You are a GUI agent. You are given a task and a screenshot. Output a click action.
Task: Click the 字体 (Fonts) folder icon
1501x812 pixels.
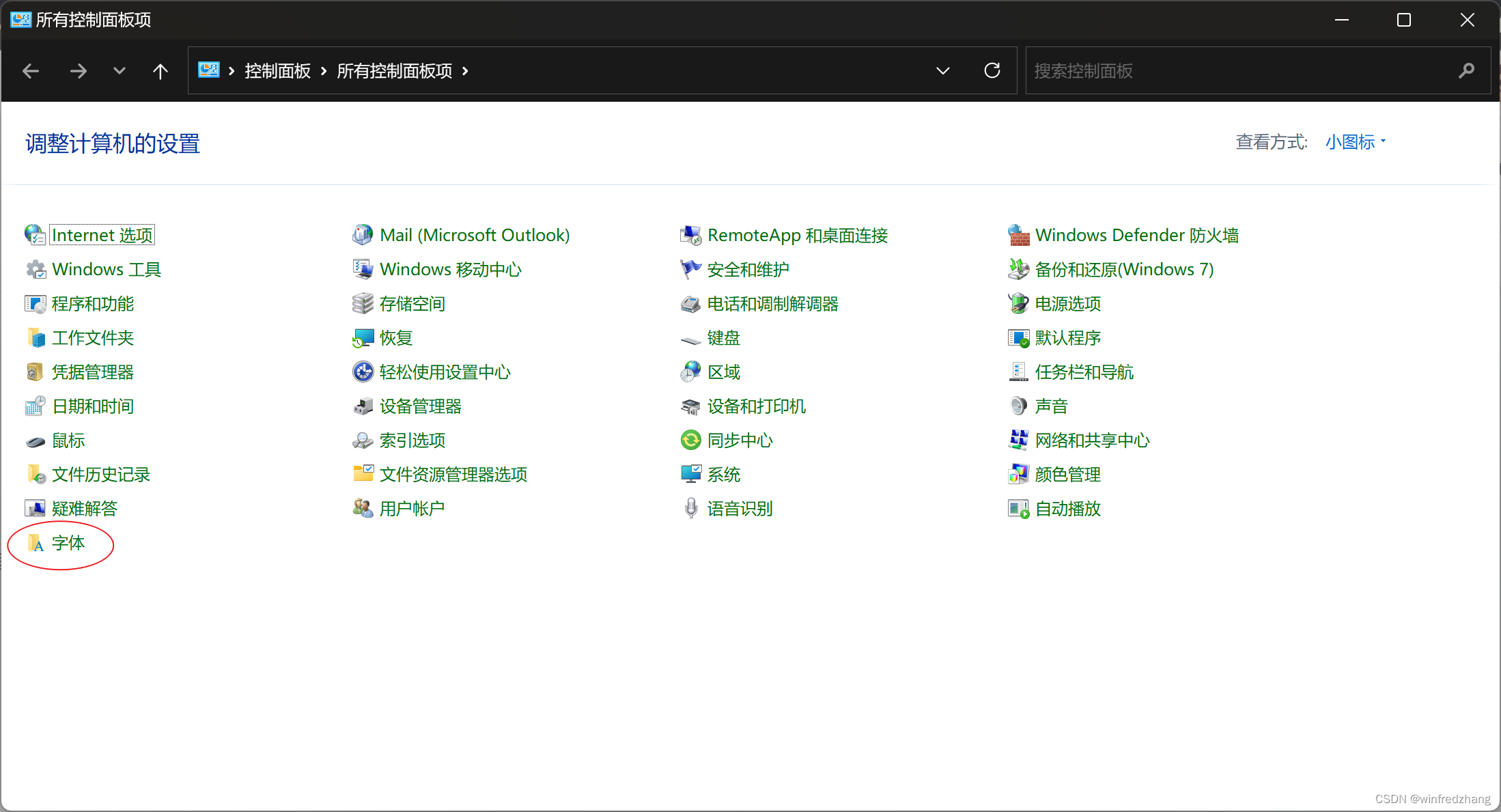click(x=36, y=543)
